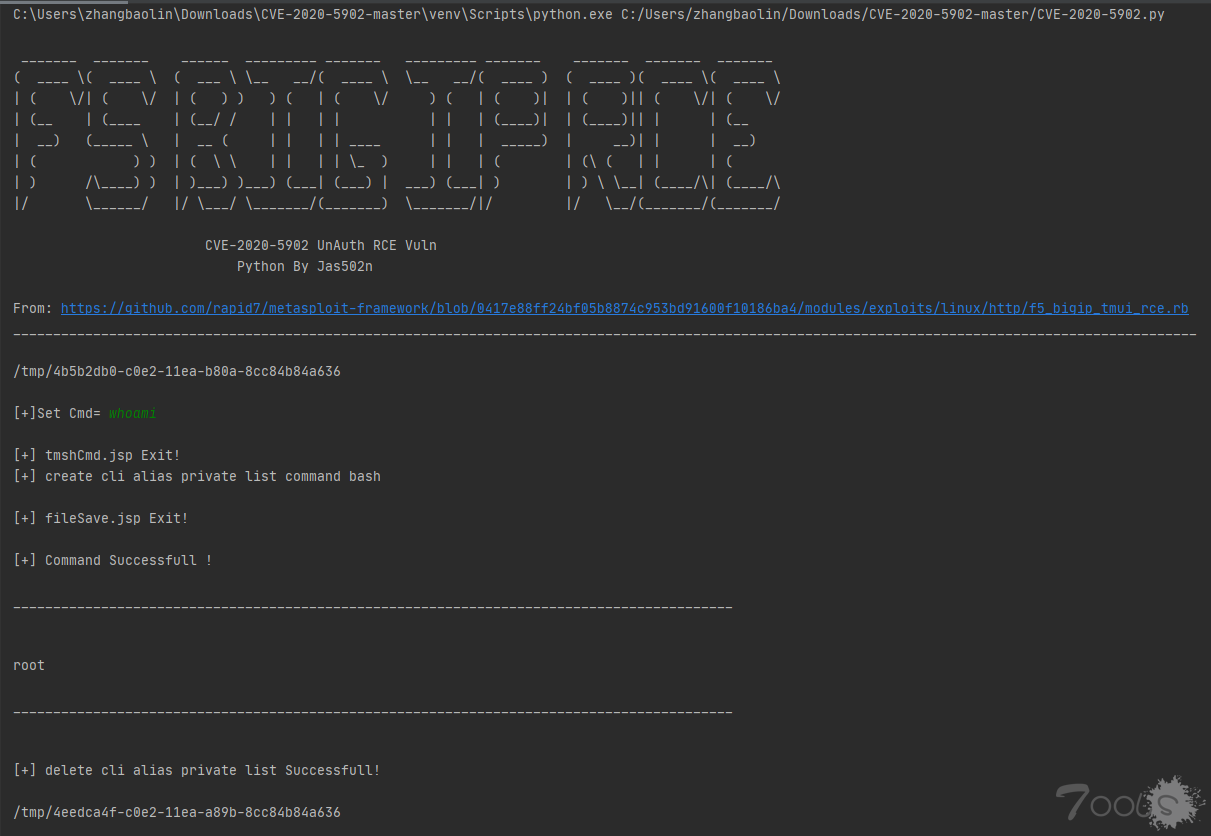Image resolution: width=1211 pixels, height=836 pixels.
Task: Click the '[+] fileSave.jsp Exit!' output line
Action: point(101,519)
